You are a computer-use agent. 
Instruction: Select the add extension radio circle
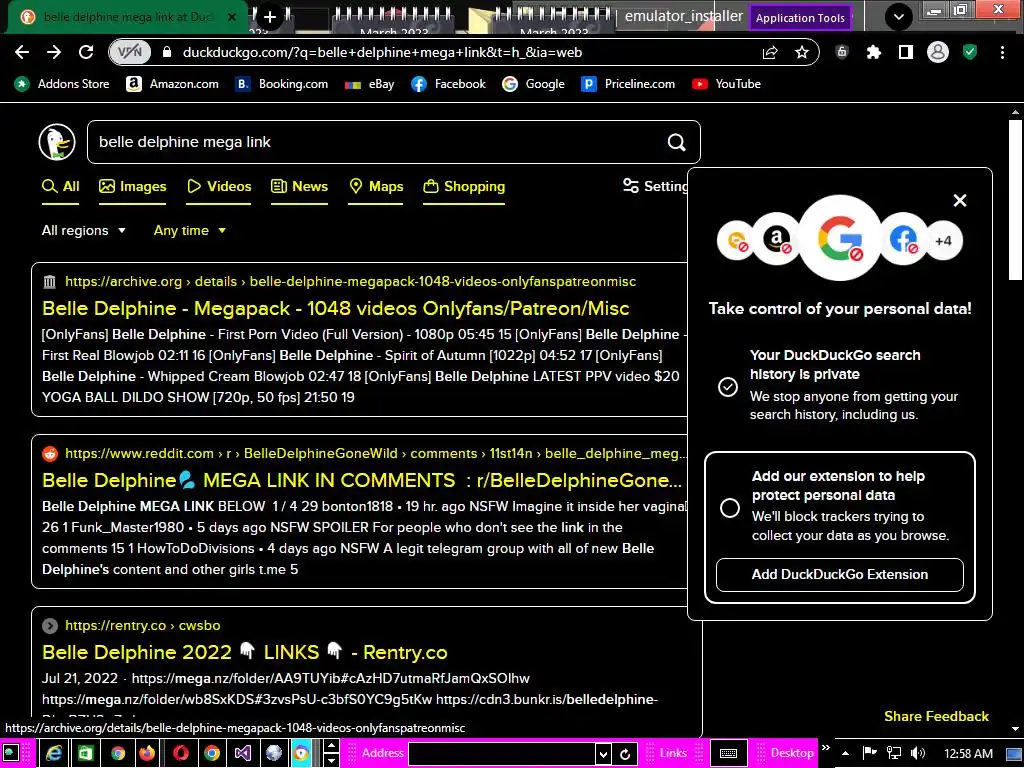pyautogui.click(x=730, y=507)
